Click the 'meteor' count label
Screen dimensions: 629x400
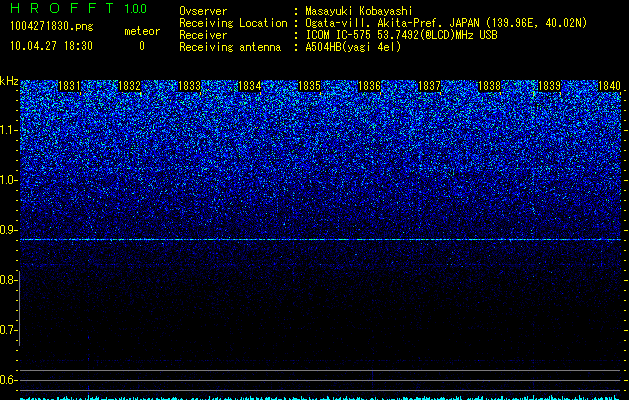(x=142, y=31)
